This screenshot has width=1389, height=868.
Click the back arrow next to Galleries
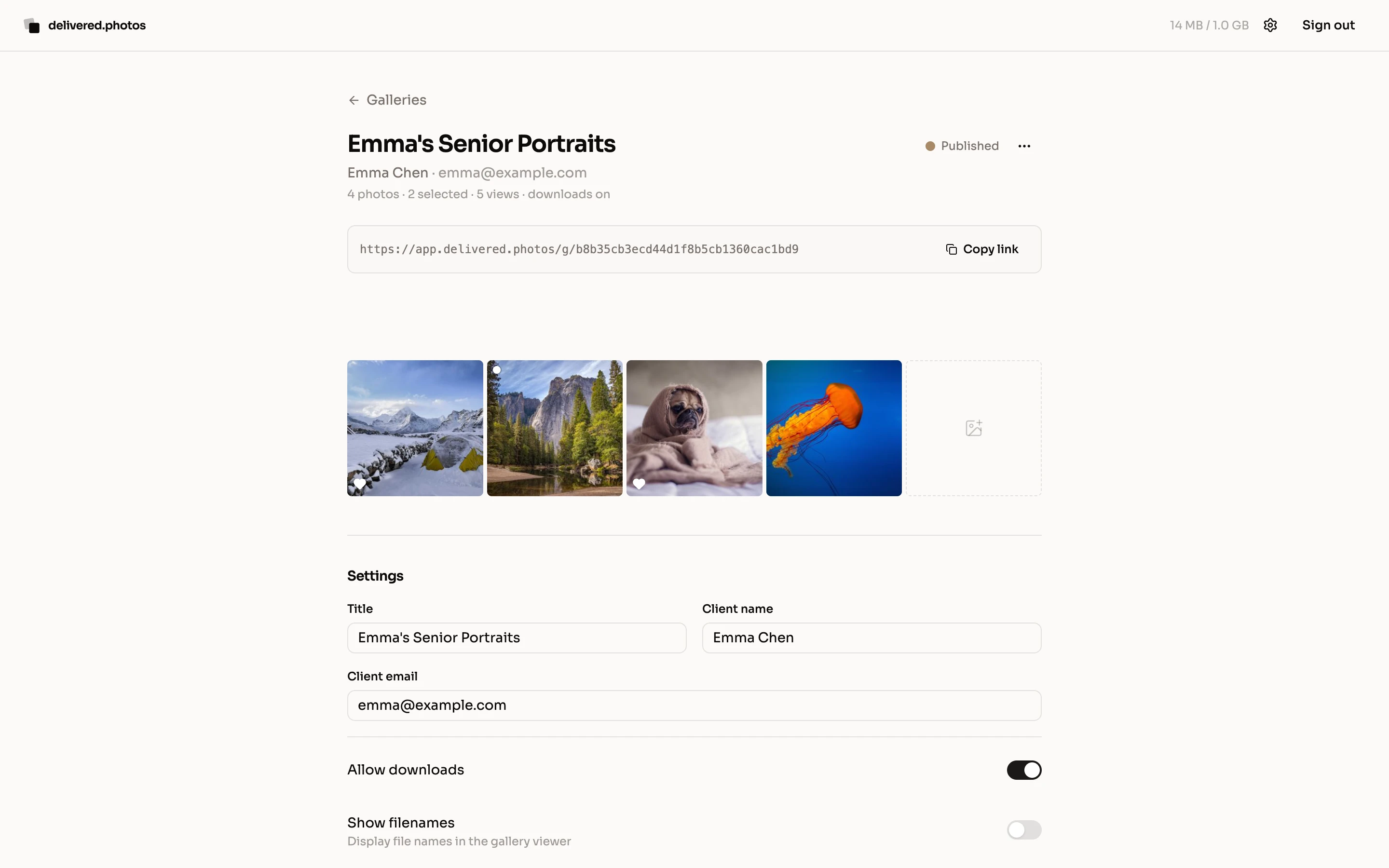[x=353, y=99]
